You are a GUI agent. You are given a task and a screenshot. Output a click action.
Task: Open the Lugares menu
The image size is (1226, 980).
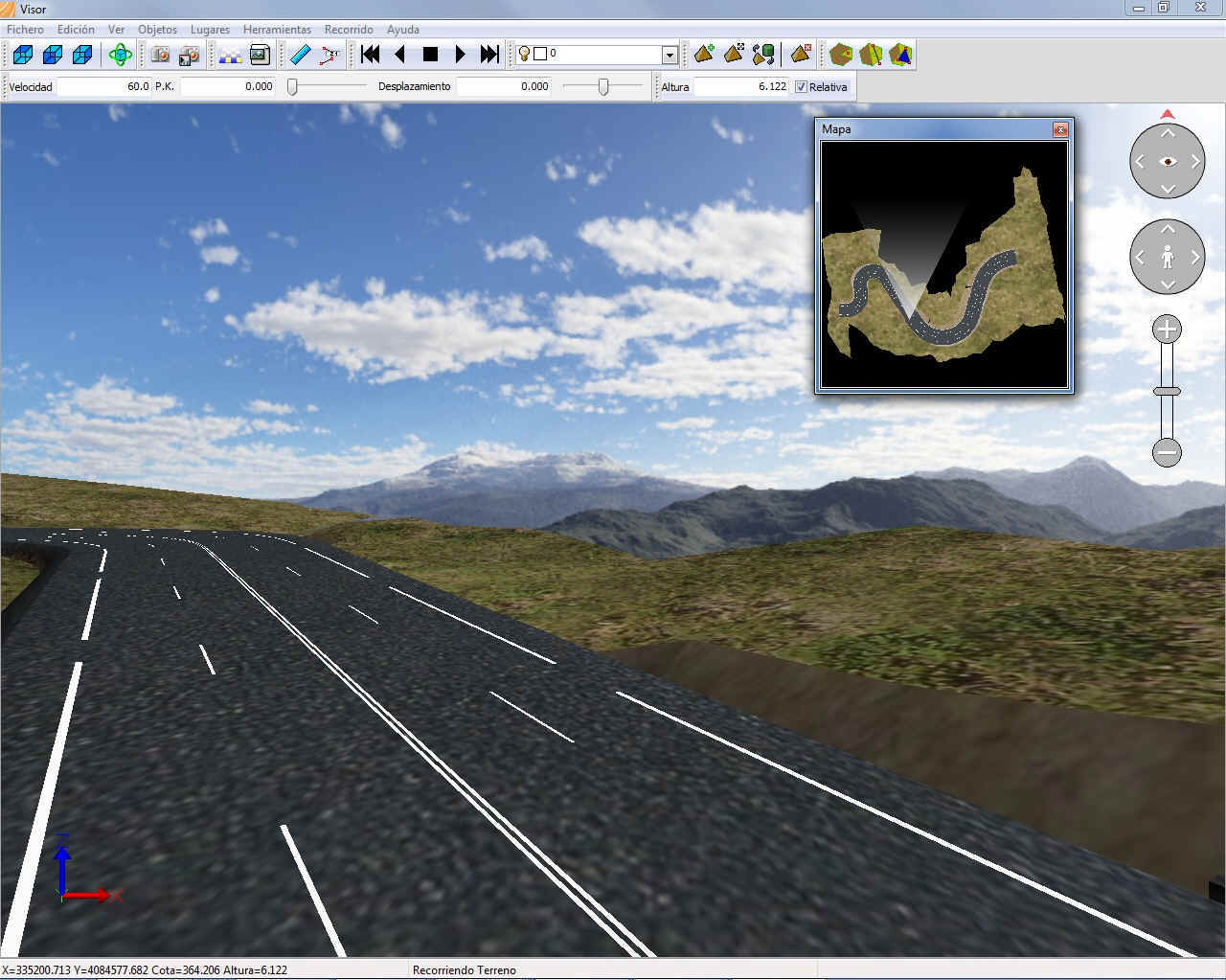[x=210, y=30]
